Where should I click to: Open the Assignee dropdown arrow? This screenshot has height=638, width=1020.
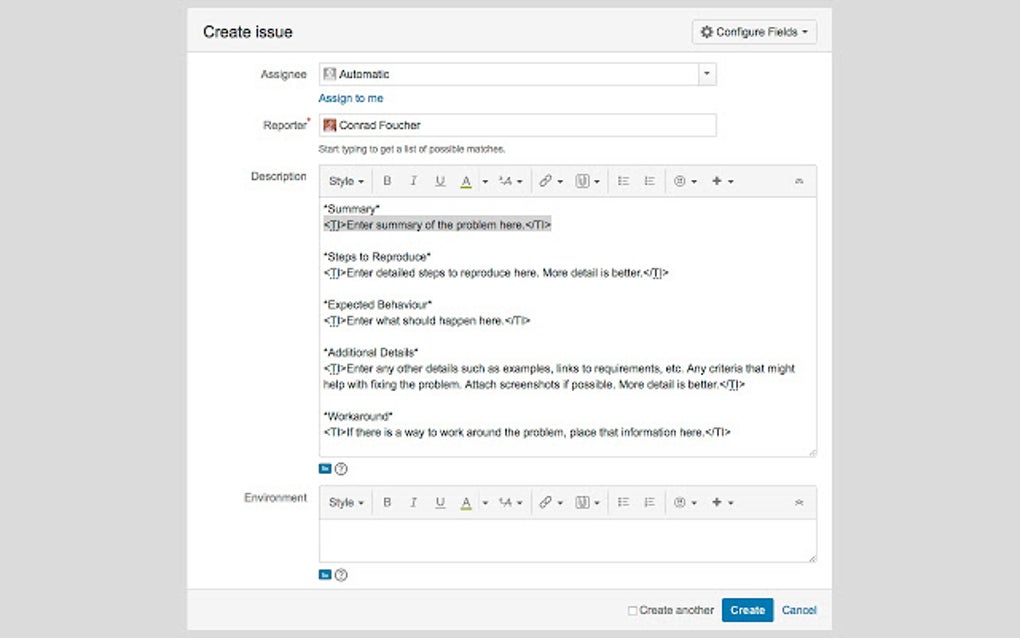click(x=707, y=74)
